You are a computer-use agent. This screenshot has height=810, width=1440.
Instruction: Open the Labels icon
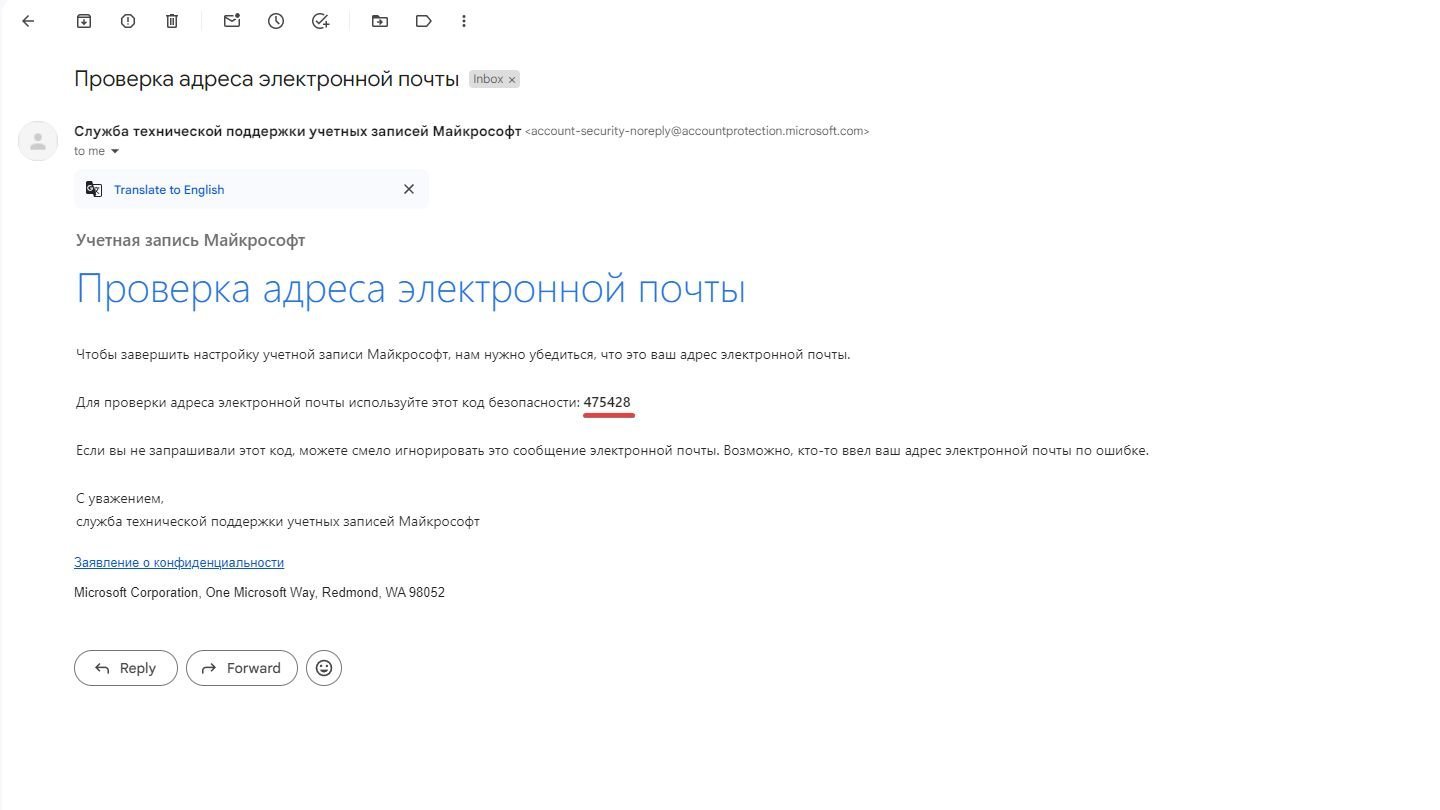(x=424, y=21)
